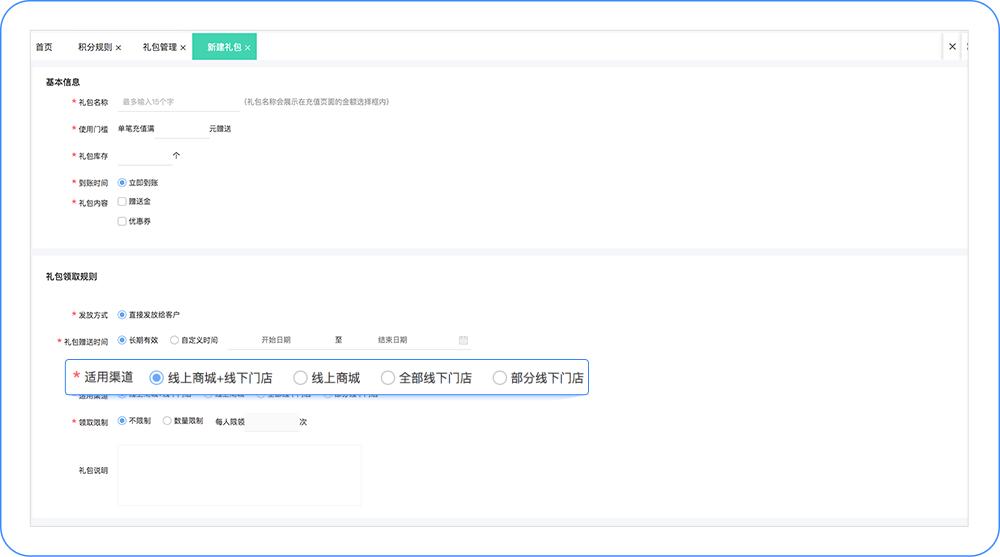Select the 数量限制 radio option
Screen dimensions: 1000x557
coord(167,420)
